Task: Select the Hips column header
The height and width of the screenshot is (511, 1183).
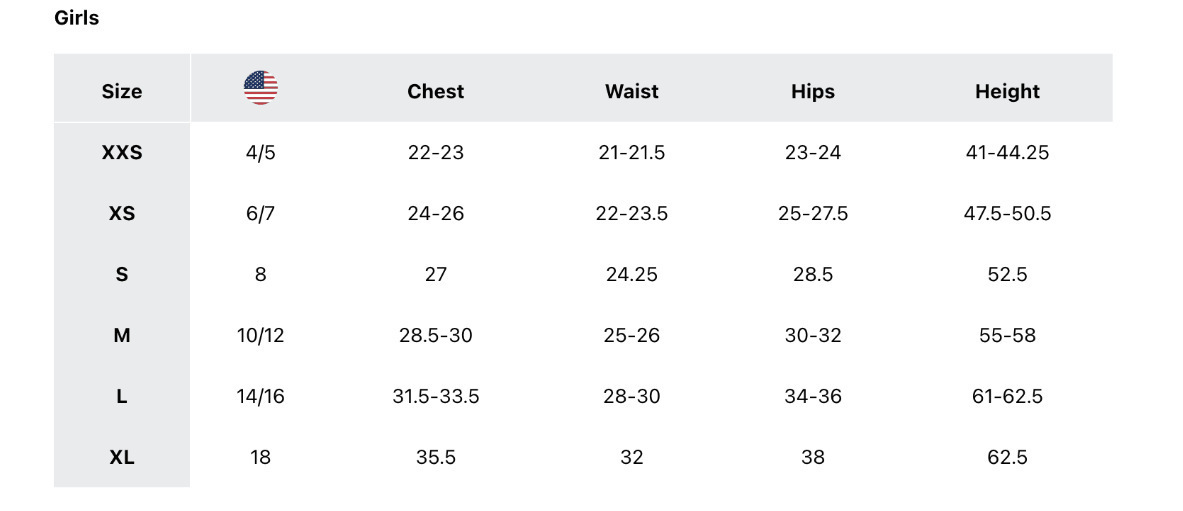Action: (812, 91)
